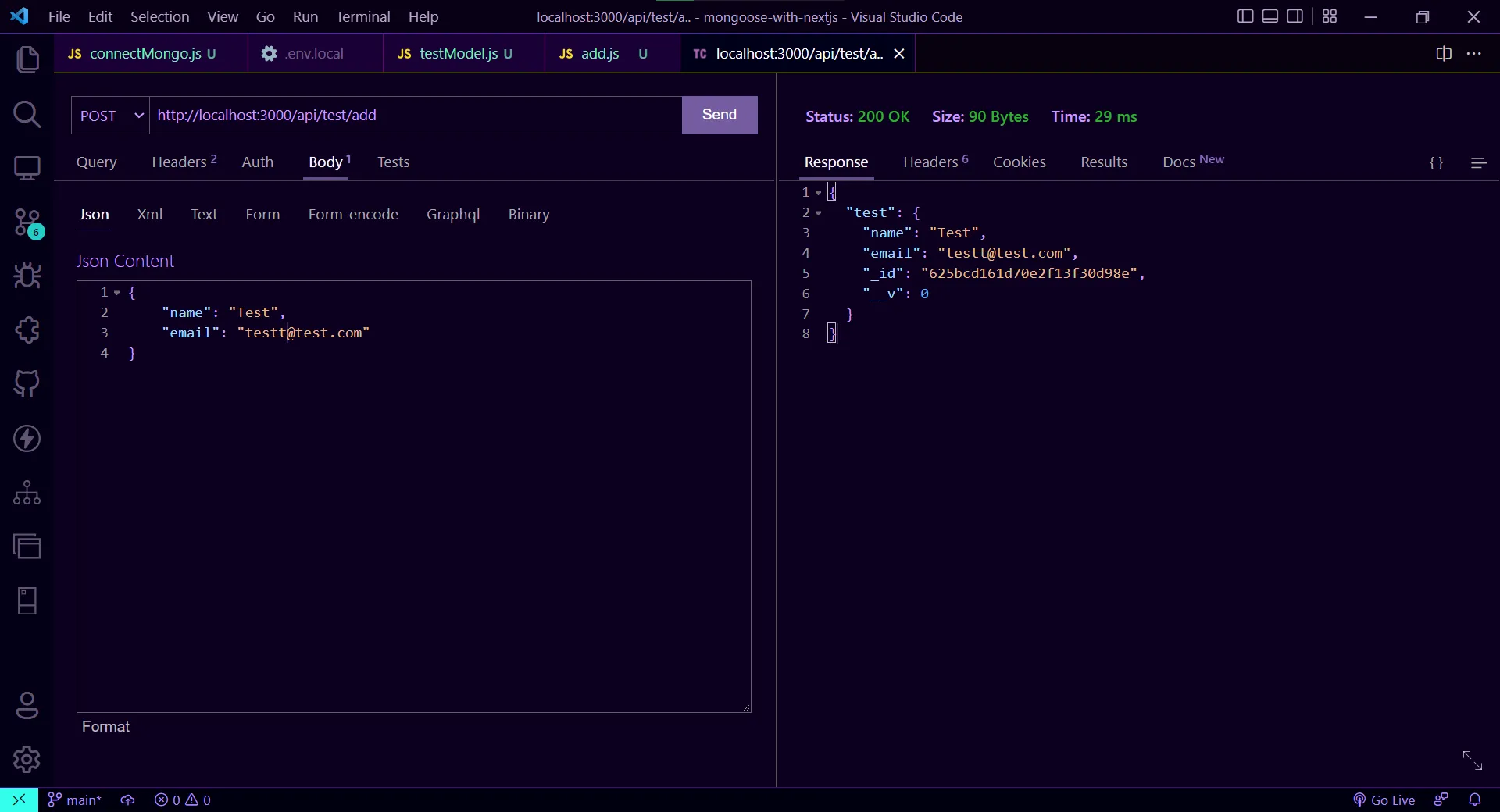The image size is (1500, 812).
Task: Select the Graphql body type tab
Action: click(x=453, y=214)
